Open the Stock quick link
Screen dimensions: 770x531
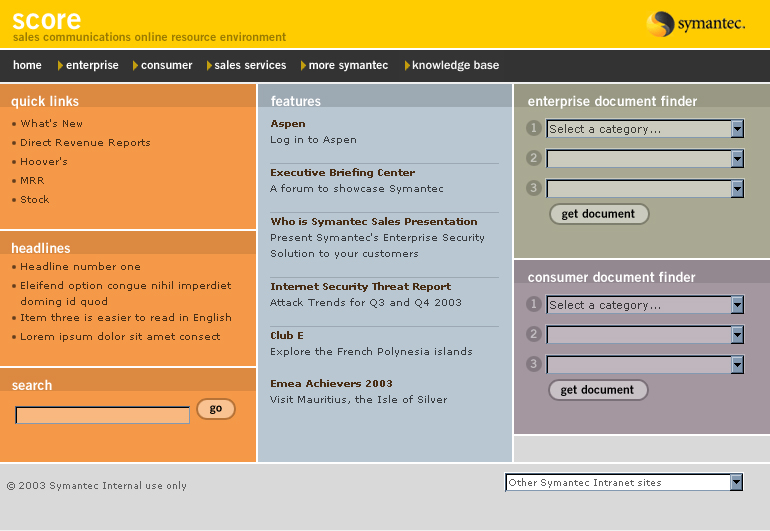pos(35,199)
